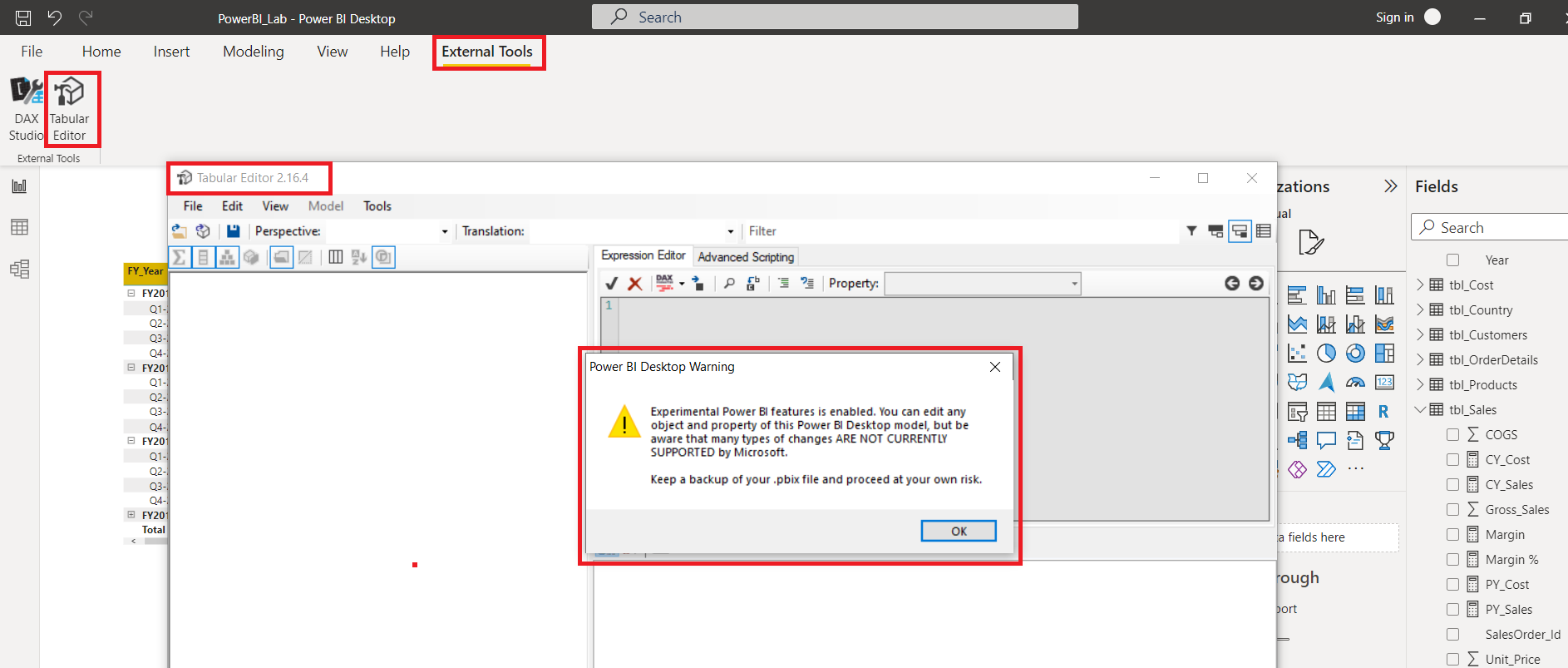This screenshot has width=1568, height=668.
Task: Open the View menu in Tabular Editor
Action: 275,206
